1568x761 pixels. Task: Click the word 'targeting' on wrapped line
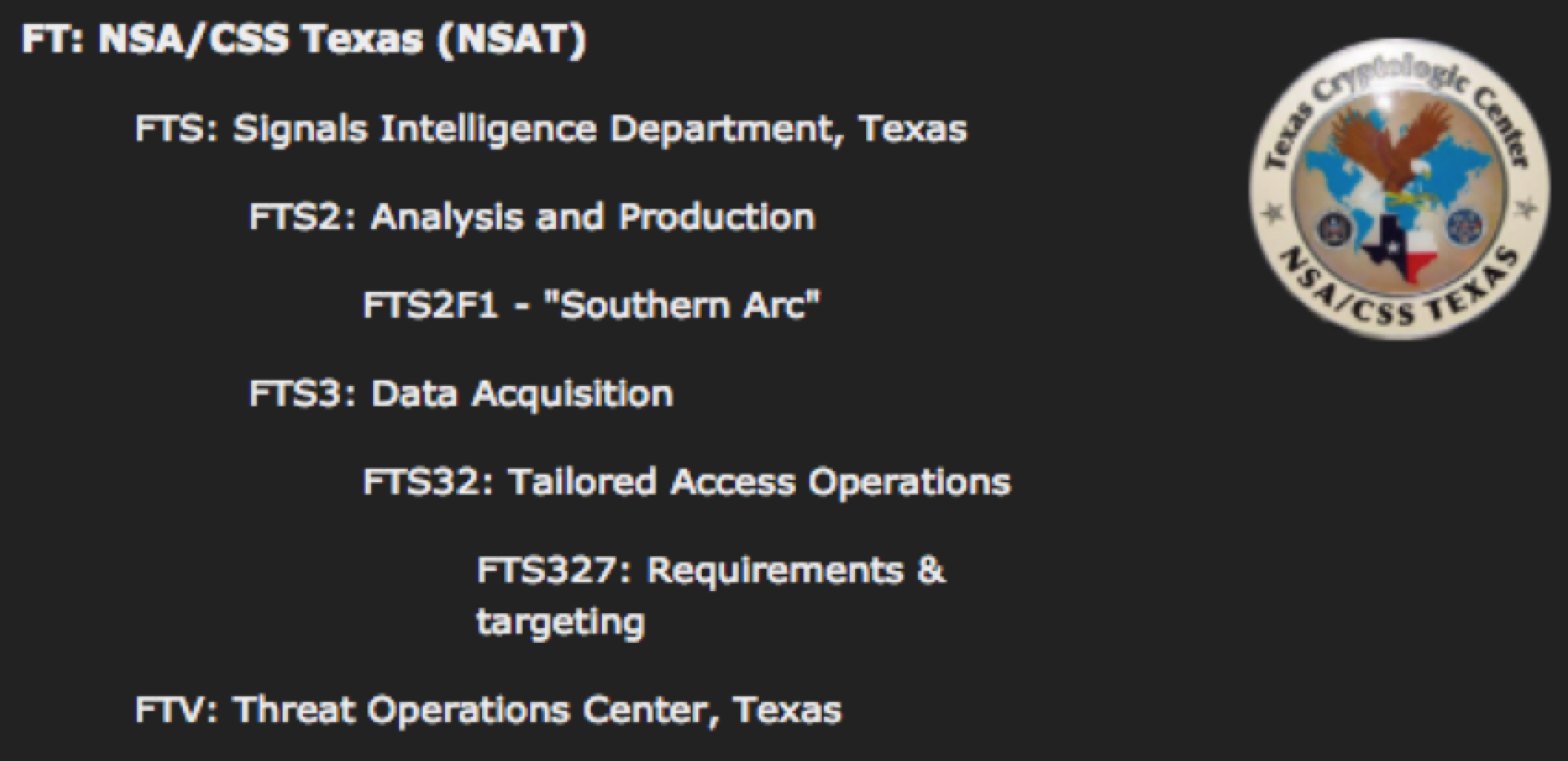point(561,622)
